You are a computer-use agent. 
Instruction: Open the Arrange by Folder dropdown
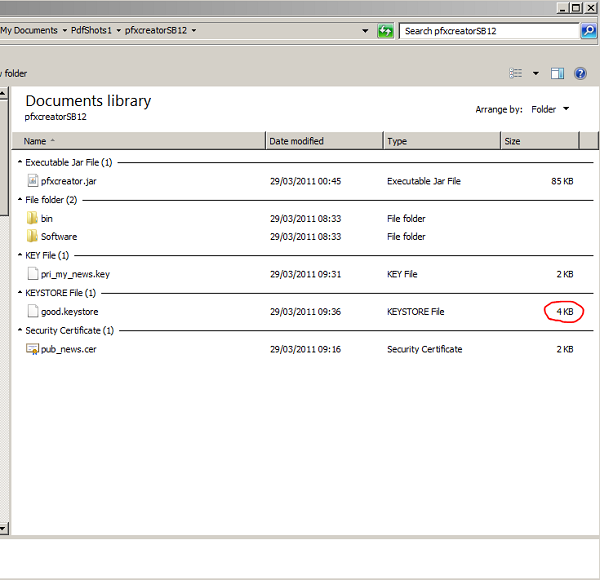(550, 109)
